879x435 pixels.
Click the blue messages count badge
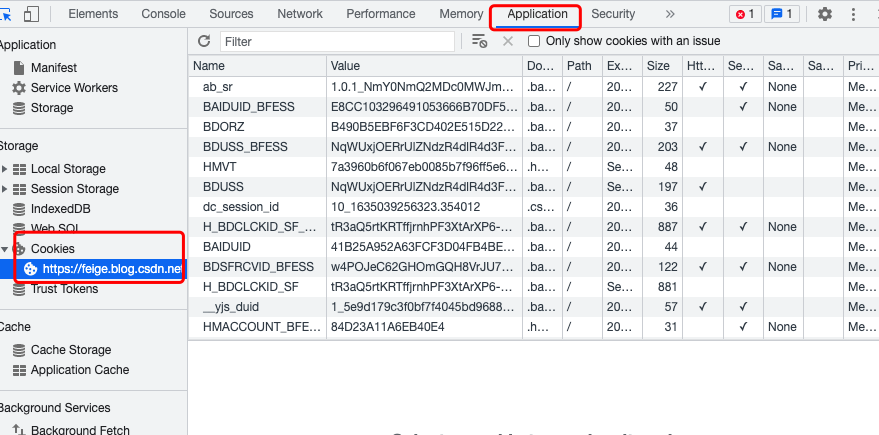point(781,14)
